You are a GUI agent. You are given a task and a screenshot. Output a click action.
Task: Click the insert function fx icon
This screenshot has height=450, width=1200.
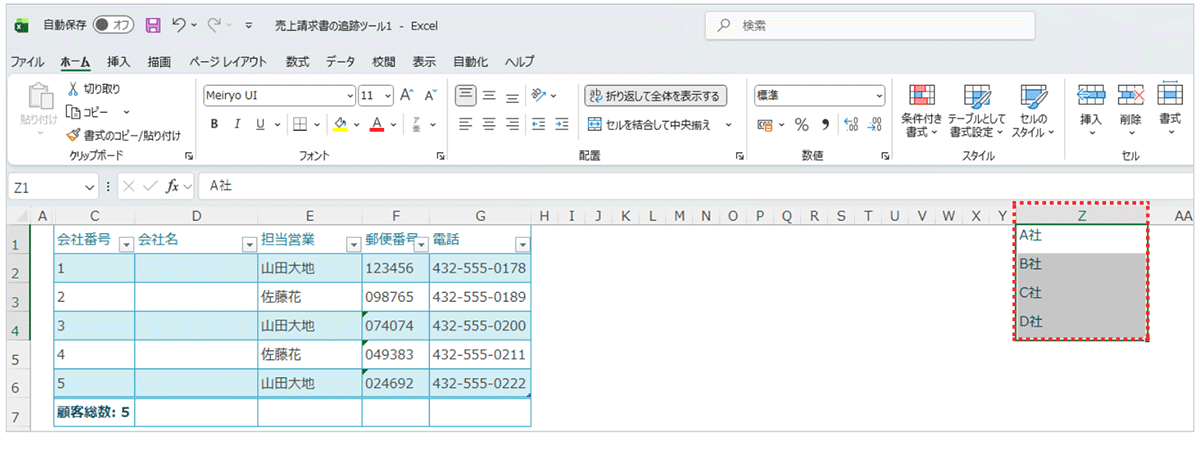pyautogui.click(x=173, y=186)
